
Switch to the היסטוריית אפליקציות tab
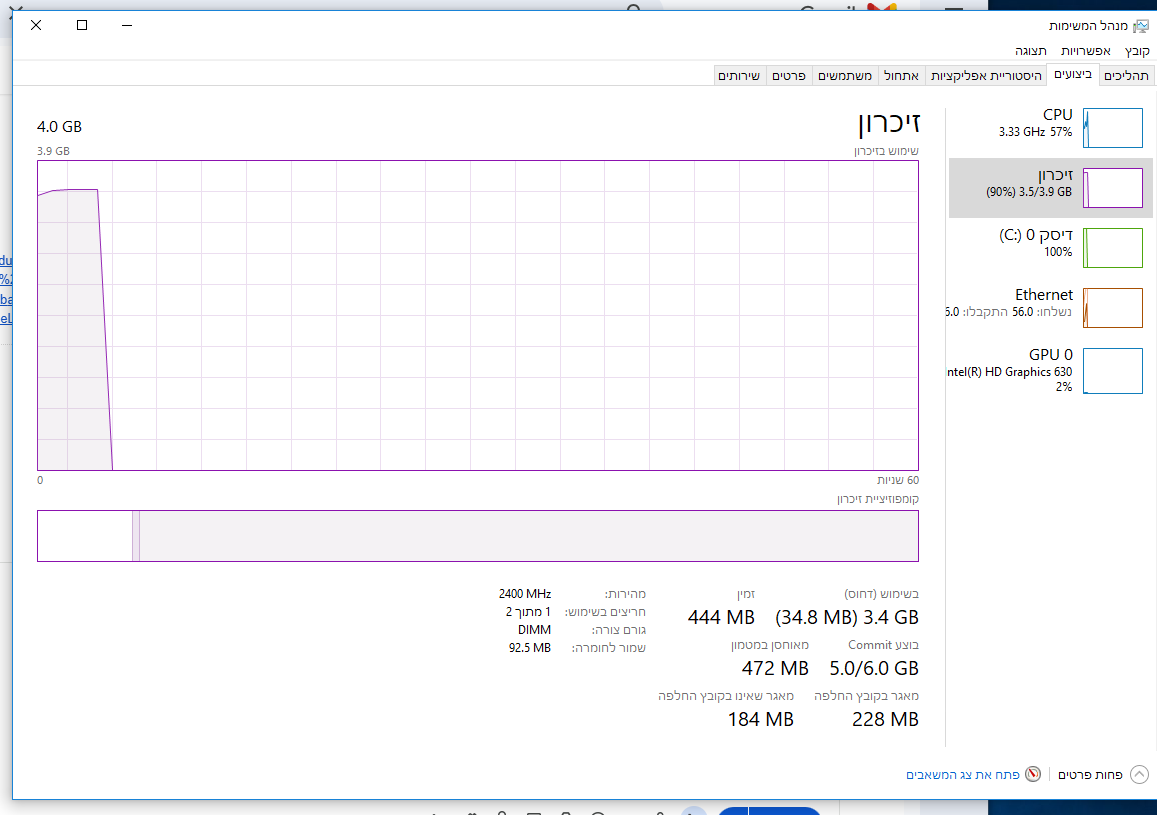[986, 76]
